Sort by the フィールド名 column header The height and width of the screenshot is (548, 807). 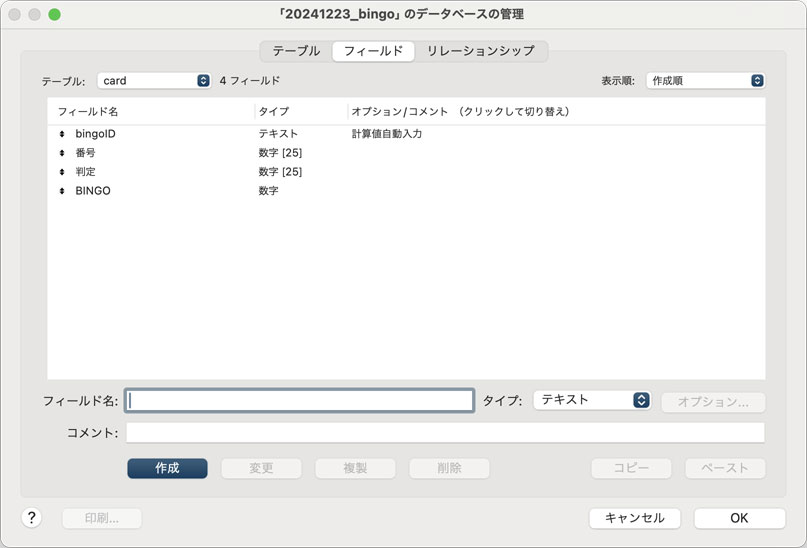[151, 111]
